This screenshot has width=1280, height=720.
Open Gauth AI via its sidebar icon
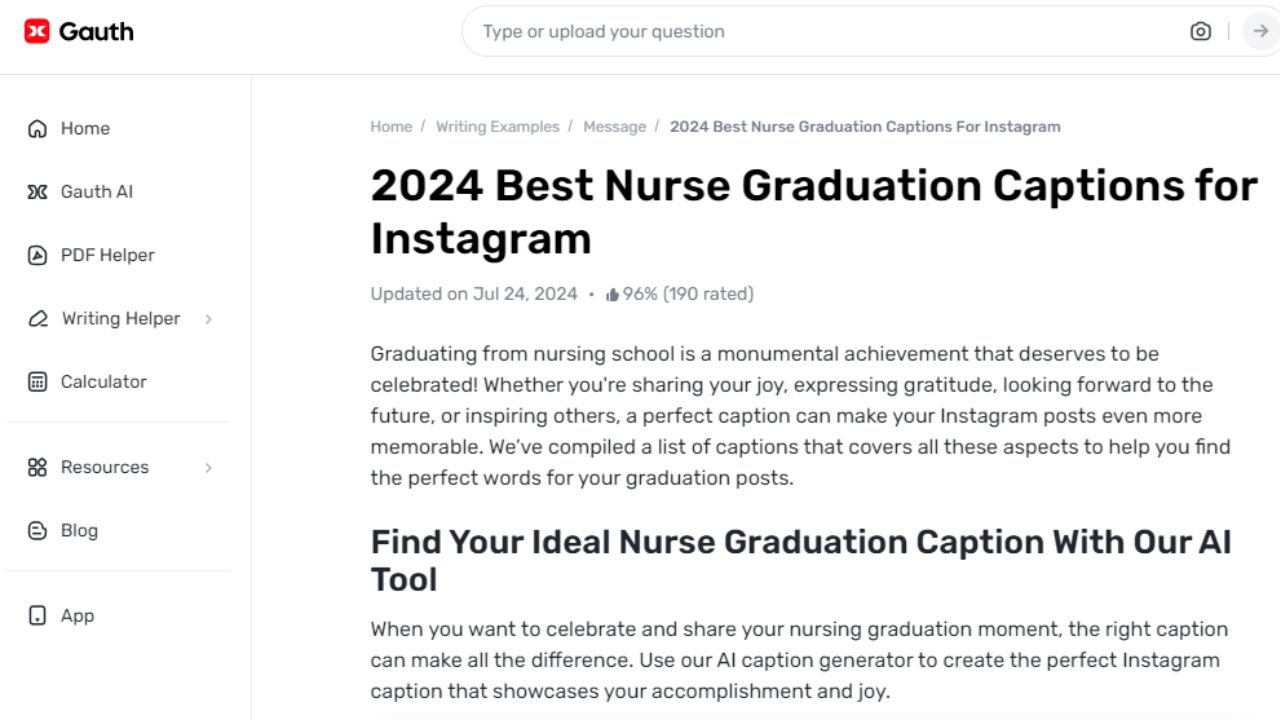tap(37, 191)
